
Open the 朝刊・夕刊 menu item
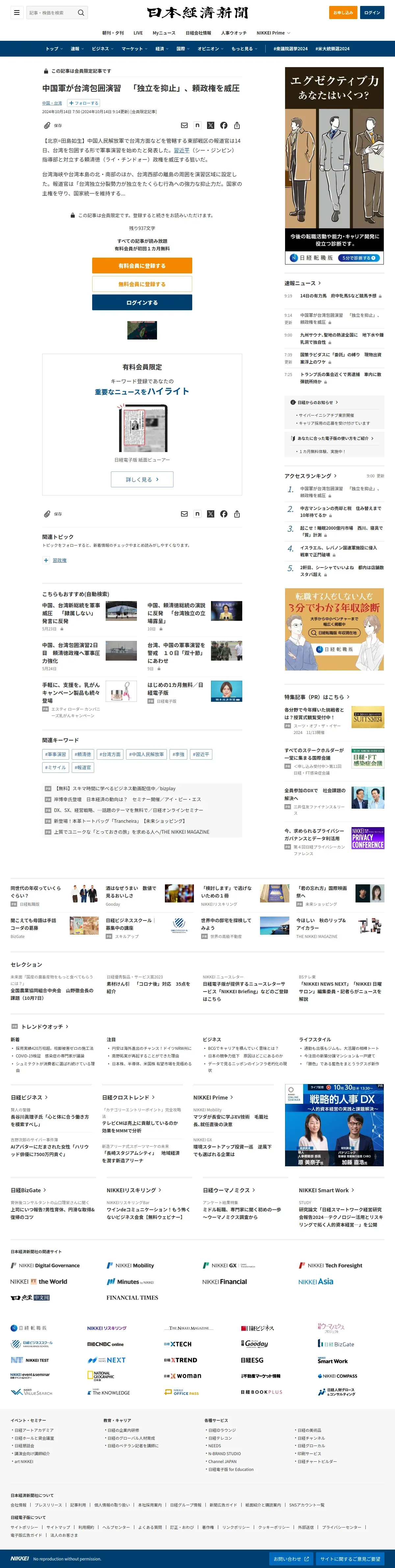tap(113, 33)
